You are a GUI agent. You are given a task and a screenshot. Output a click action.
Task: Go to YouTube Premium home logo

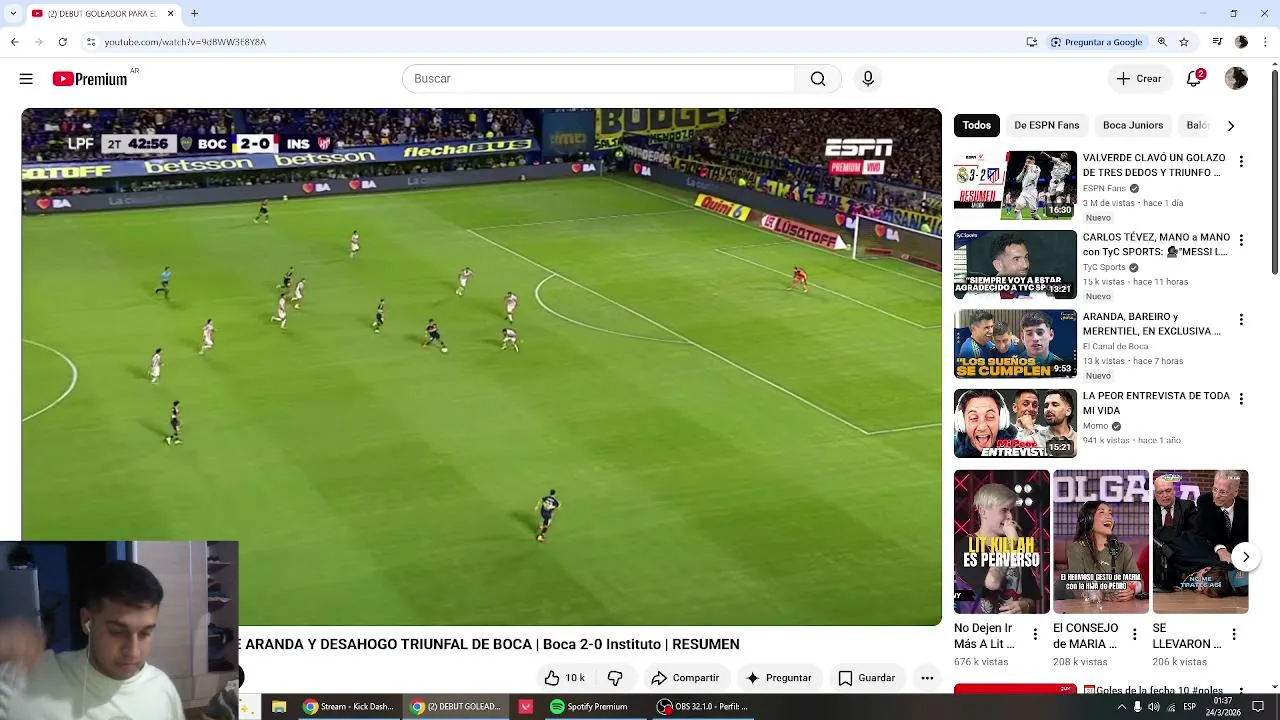(91, 79)
